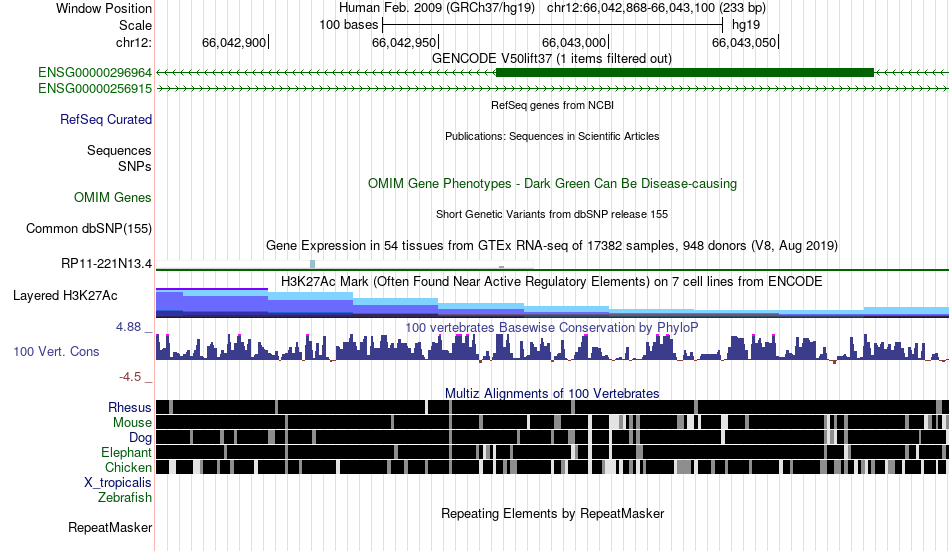Click the RefSeq genes from NCBI title

[553, 105]
